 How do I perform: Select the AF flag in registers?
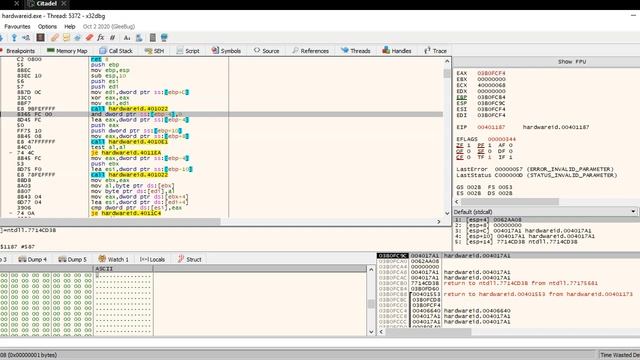(x=501, y=145)
